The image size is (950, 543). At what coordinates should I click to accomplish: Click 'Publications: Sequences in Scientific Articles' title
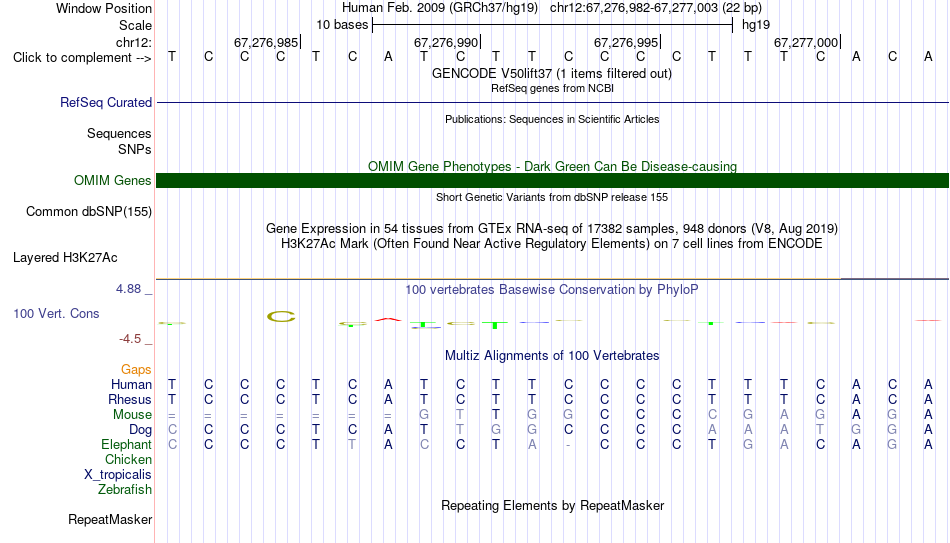pos(552,119)
